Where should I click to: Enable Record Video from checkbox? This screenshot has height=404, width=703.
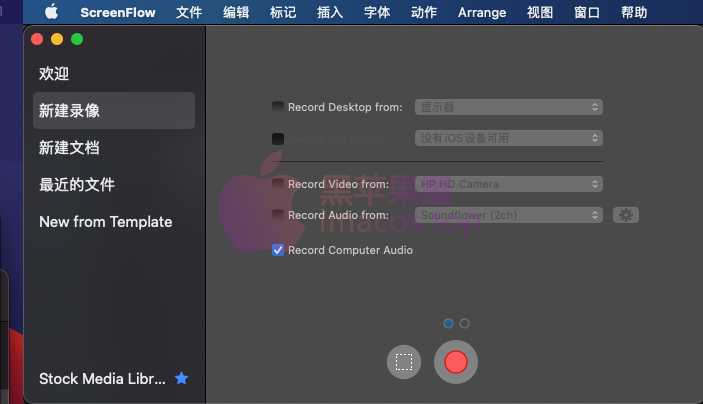(x=278, y=184)
